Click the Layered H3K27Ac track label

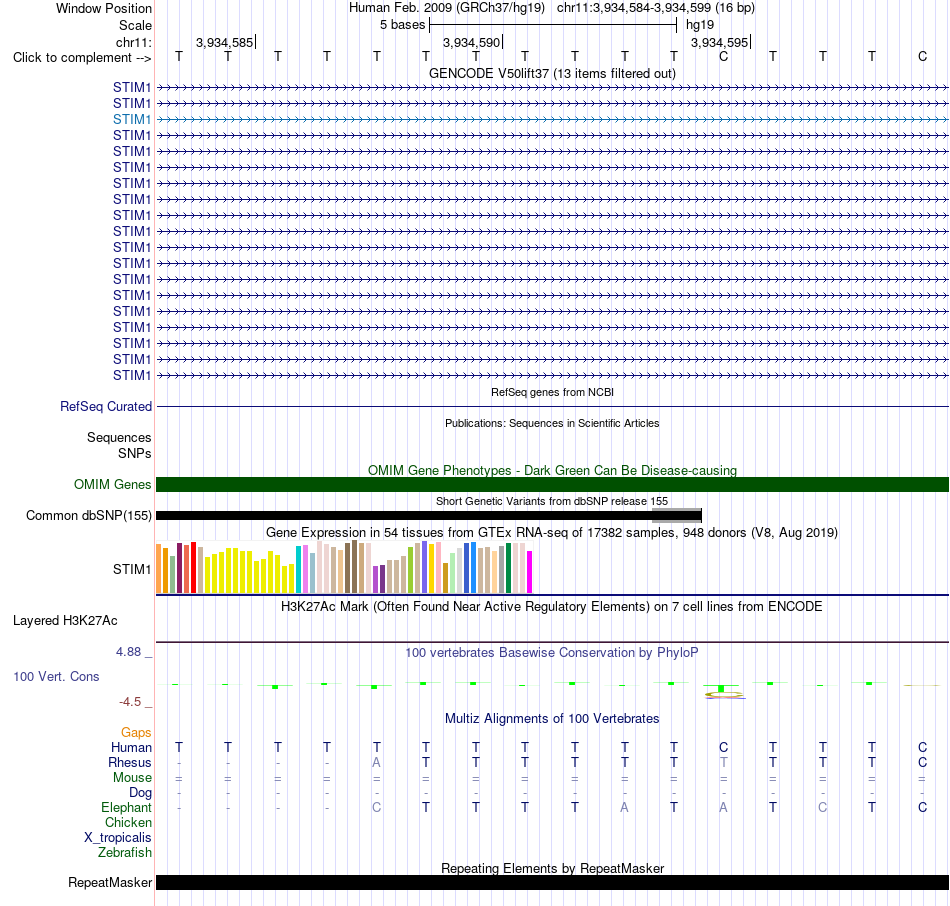(x=65, y=621)
